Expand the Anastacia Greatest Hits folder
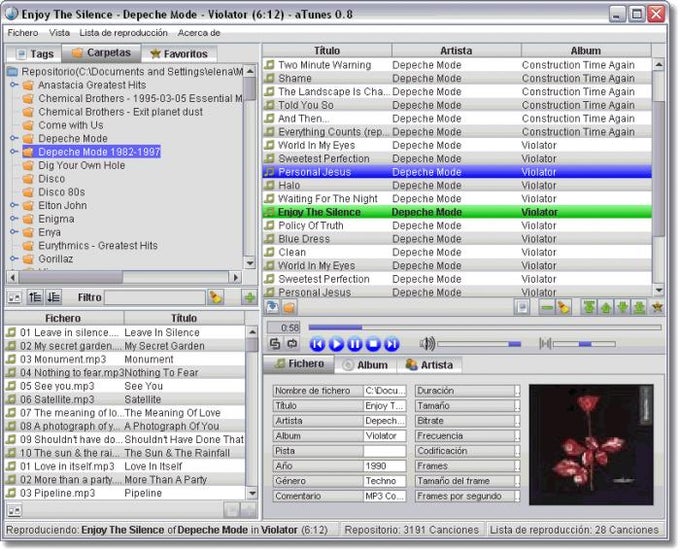This screenshot has height=551, width=680. click(14, 85)
